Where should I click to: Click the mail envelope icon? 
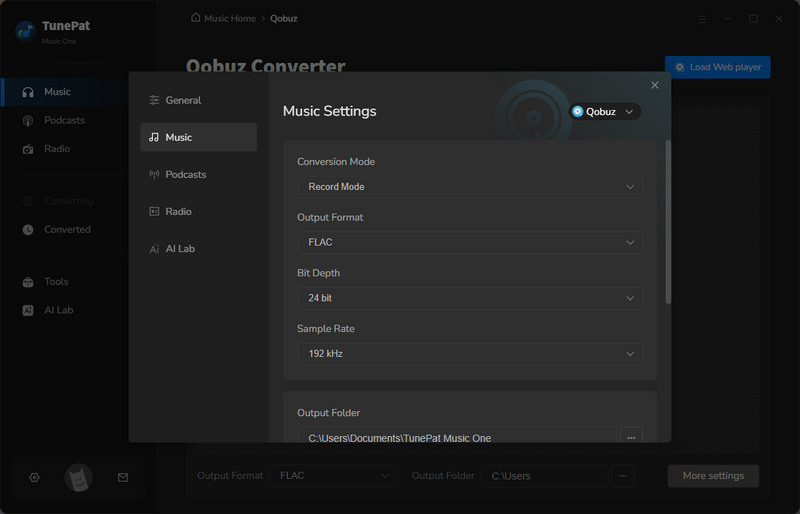coord(123,478)
